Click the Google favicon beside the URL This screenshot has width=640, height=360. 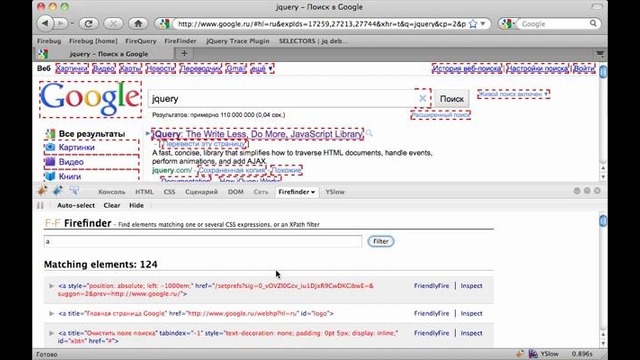click(164, 24)
